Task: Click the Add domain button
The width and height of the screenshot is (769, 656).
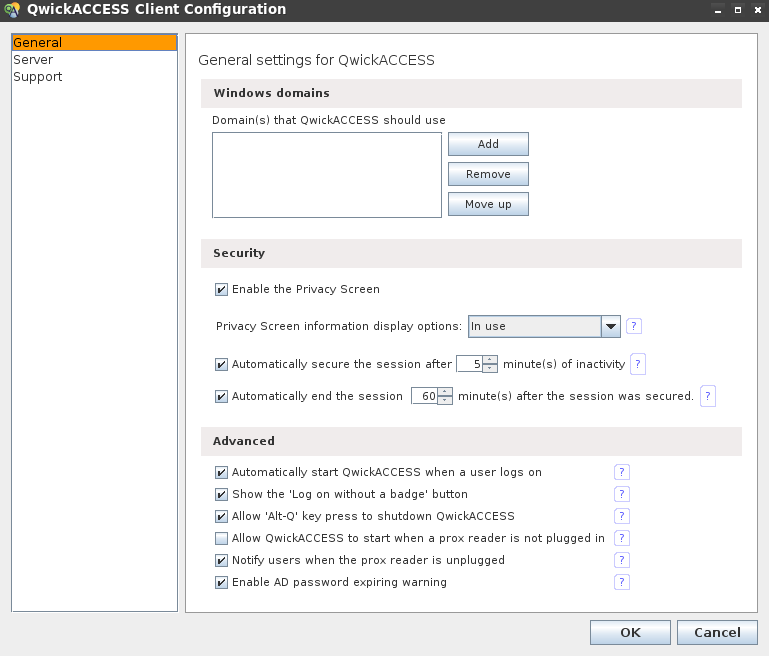Action: [488, 144]
